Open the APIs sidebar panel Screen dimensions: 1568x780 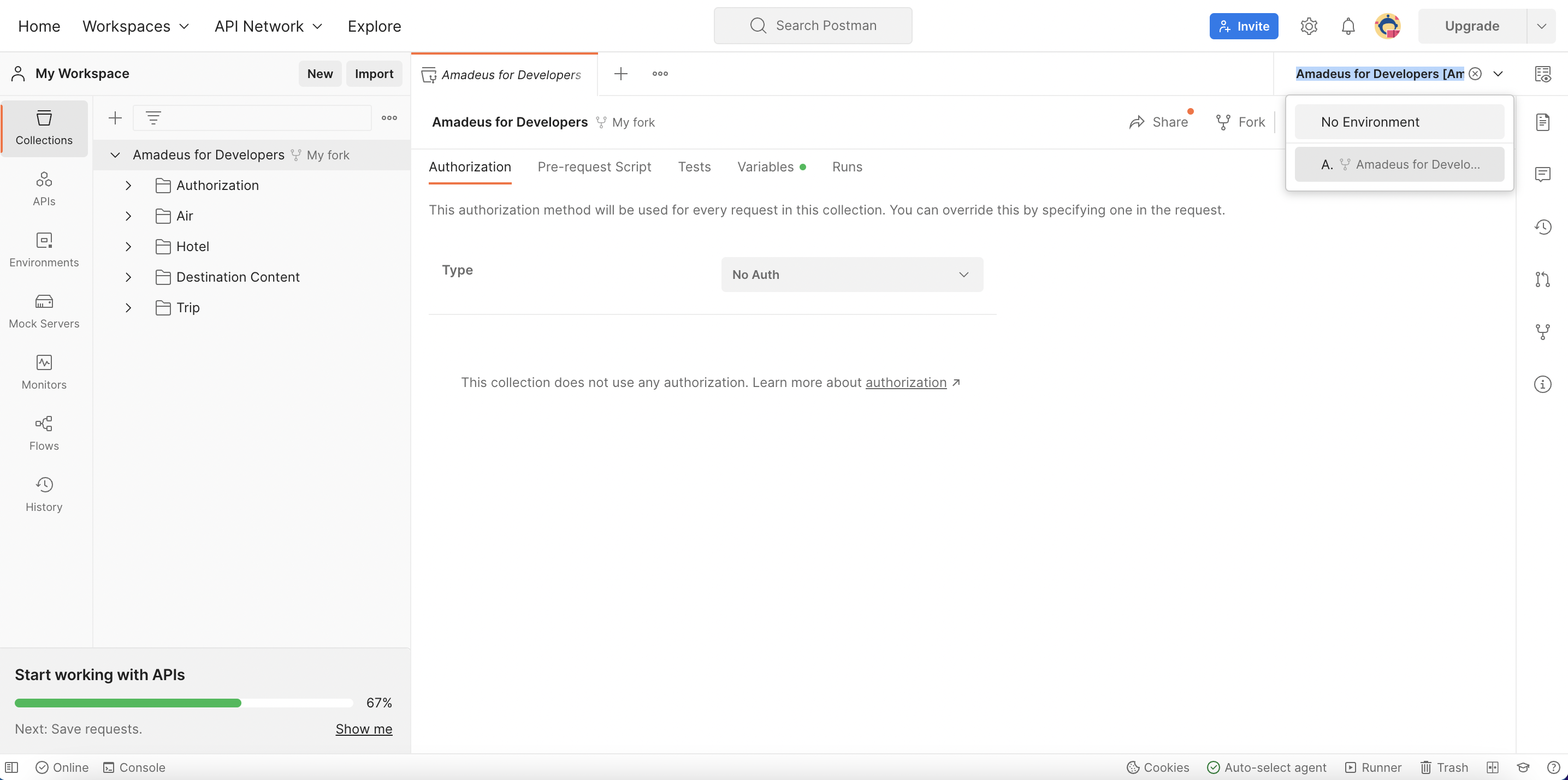click(x=44, y=189)
